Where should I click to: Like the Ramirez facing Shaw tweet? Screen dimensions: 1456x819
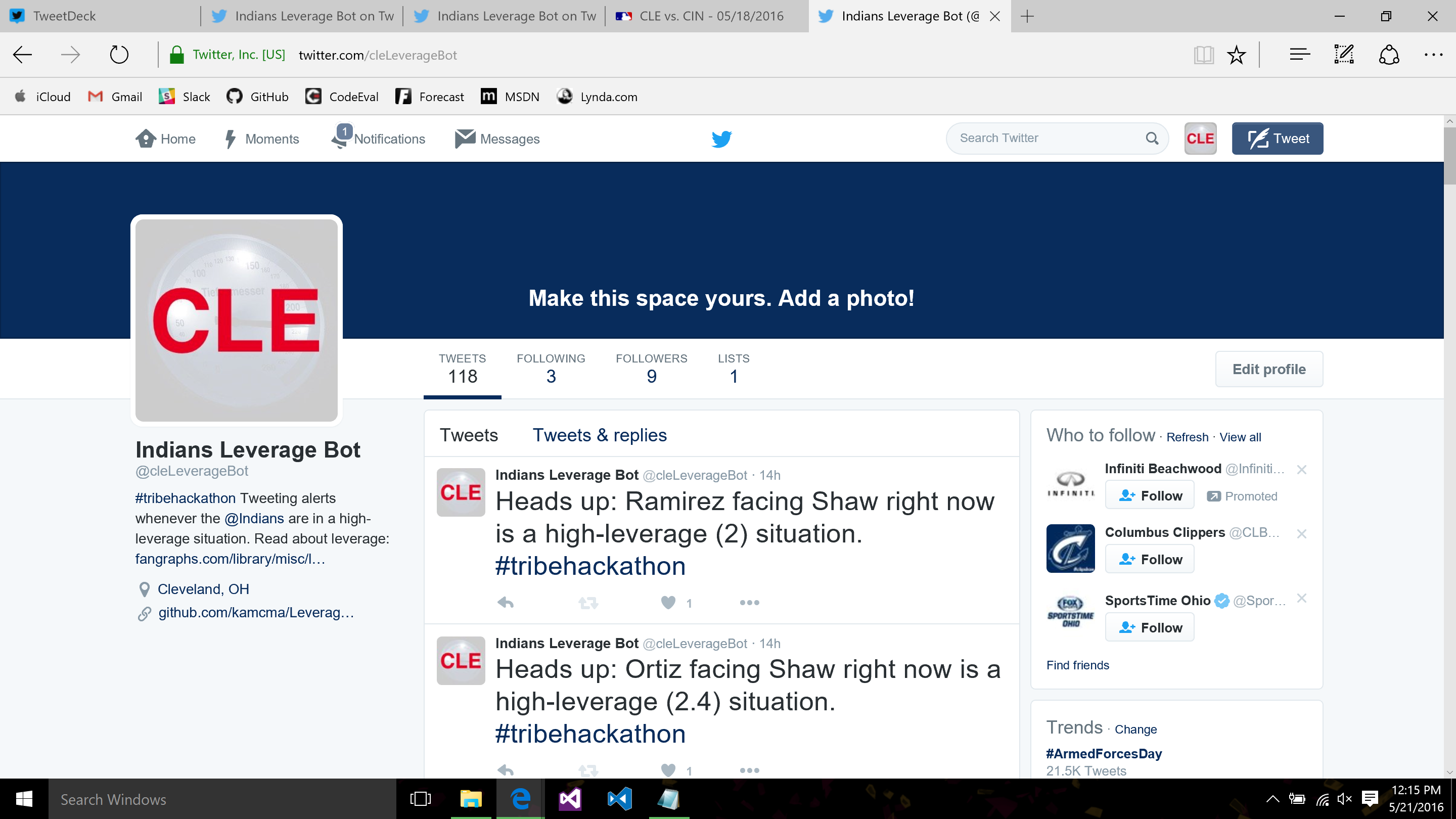point(668,603)
